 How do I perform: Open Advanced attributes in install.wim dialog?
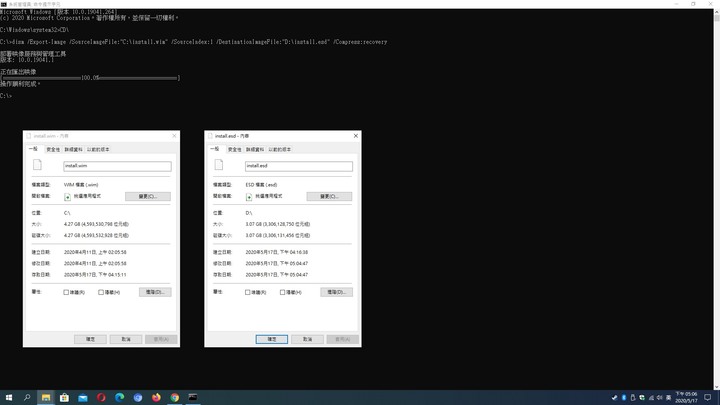click(155, 292)
